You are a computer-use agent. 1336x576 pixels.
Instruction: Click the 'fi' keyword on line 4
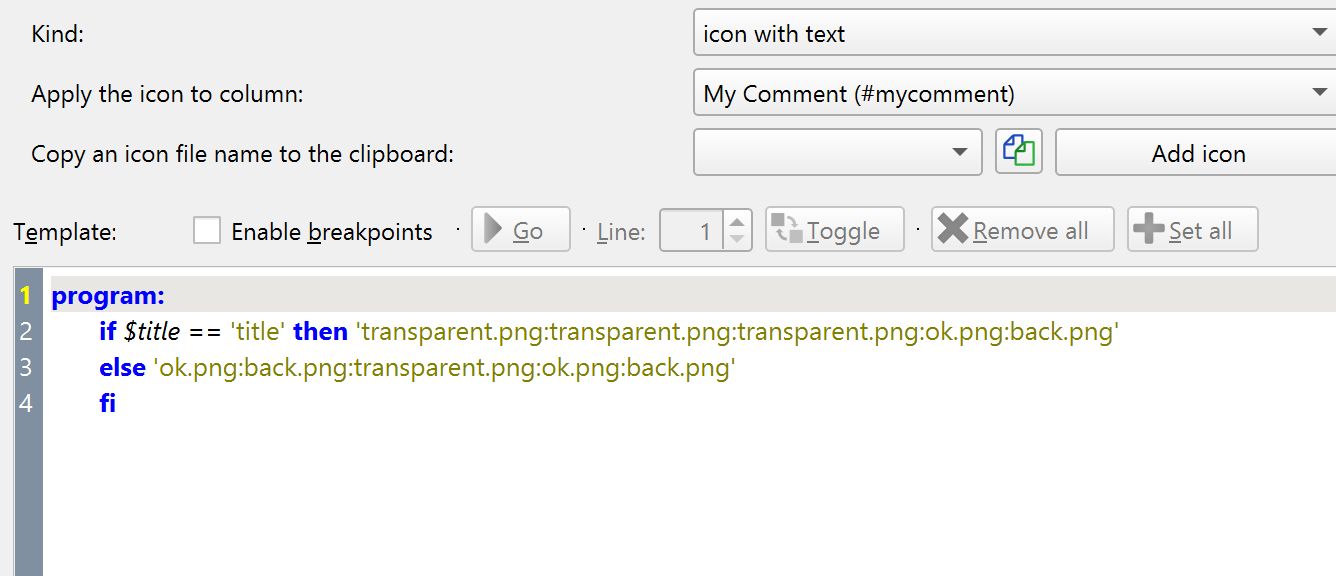pos(108,403)
